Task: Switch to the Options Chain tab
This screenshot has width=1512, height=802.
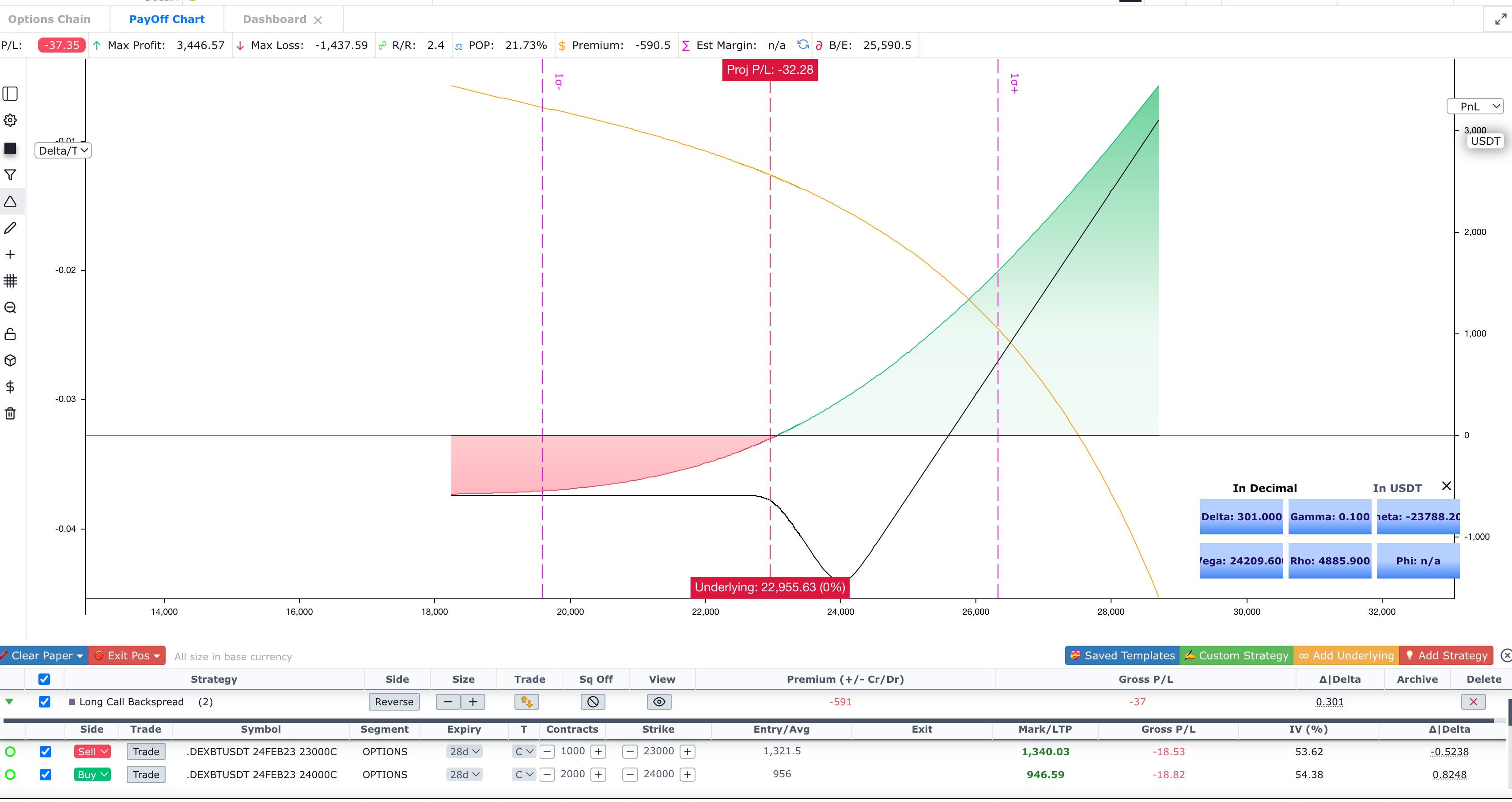Action: tap(49, 19)
